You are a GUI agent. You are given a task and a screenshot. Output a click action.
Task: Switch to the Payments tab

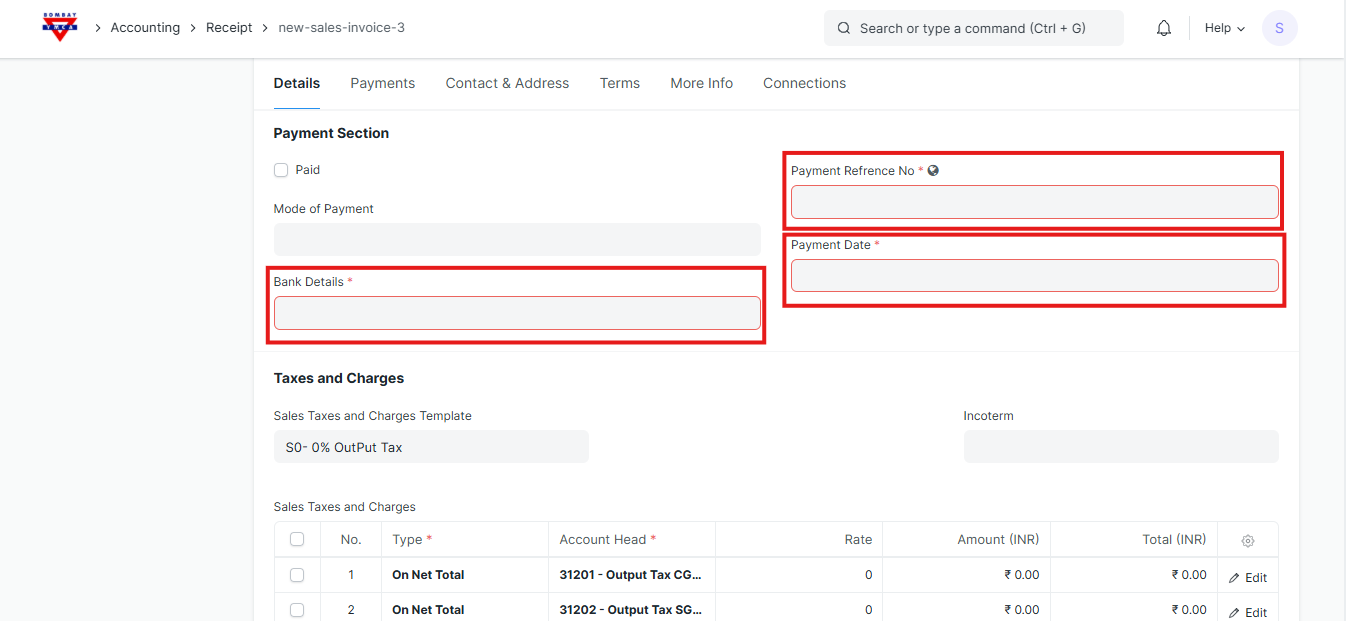382,83
